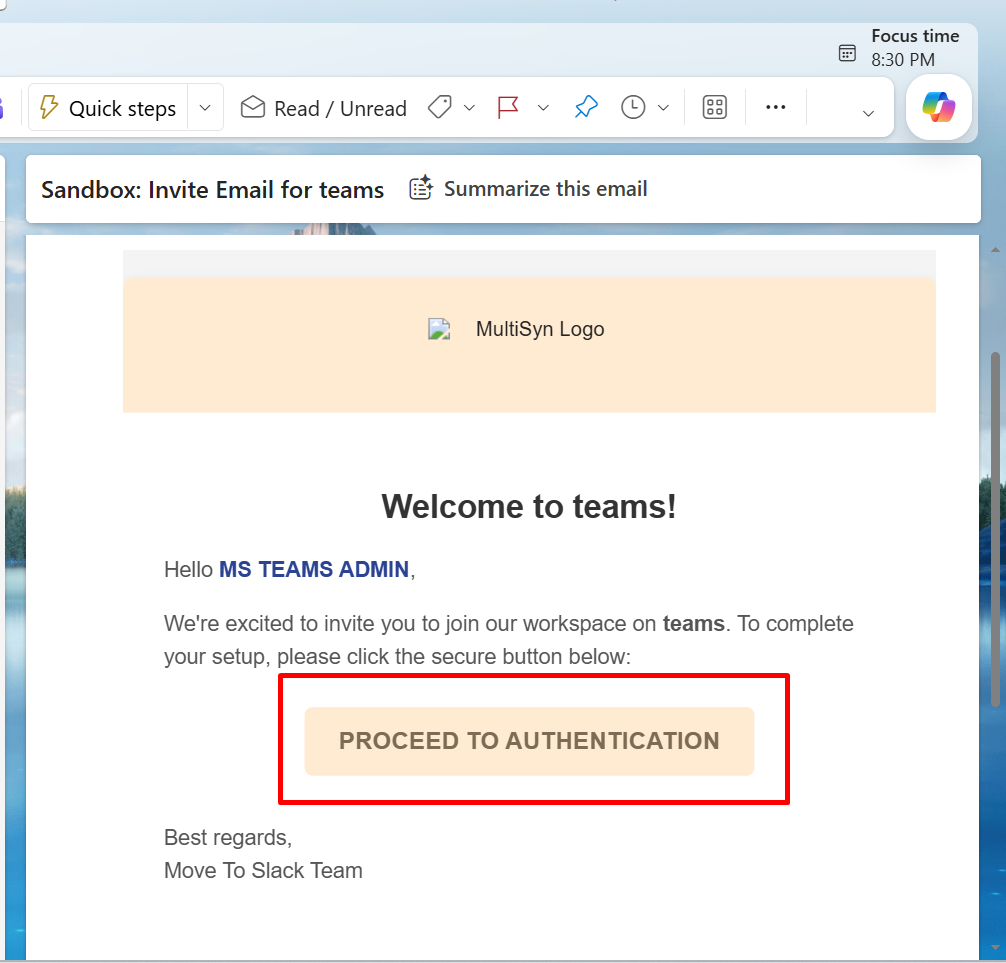Expand the Quick steps dropdown arrow
The image size is (1006, 963).
coord(205,108)
